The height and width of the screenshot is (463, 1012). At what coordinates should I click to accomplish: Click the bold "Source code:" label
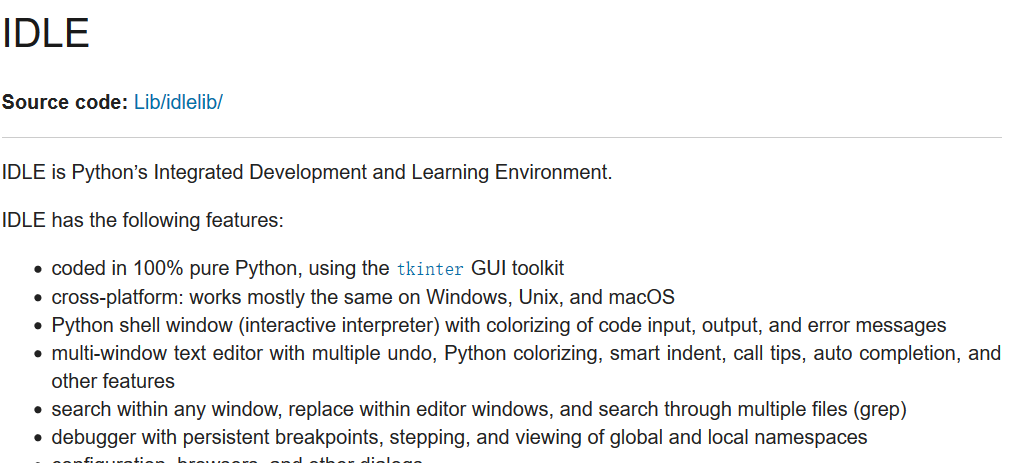(x=65, y=102)
